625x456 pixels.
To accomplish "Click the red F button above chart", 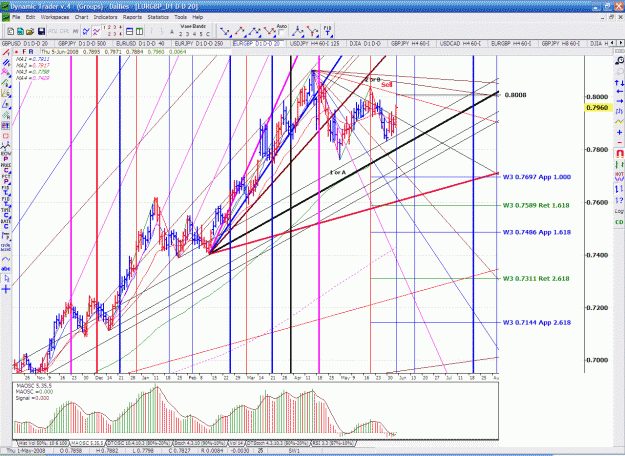I will pos(24,52).
